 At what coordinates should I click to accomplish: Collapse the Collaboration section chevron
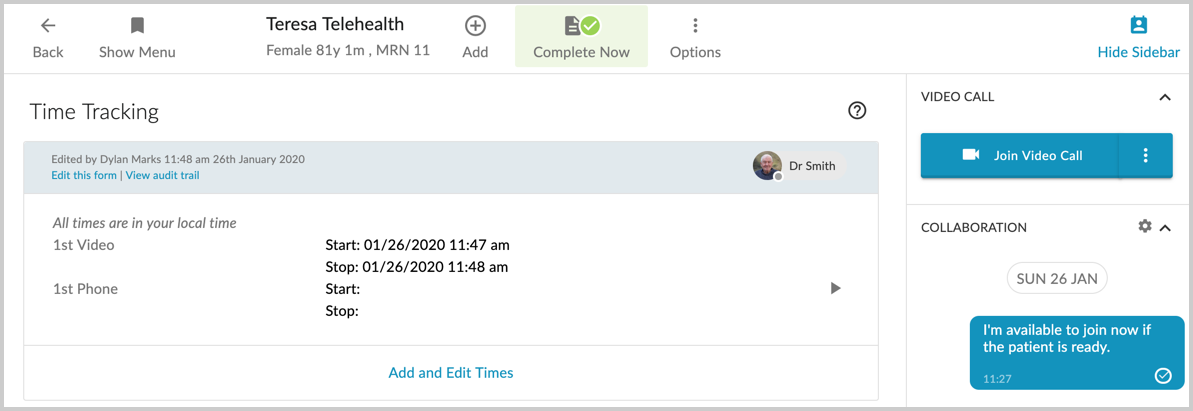point(1164,227)
